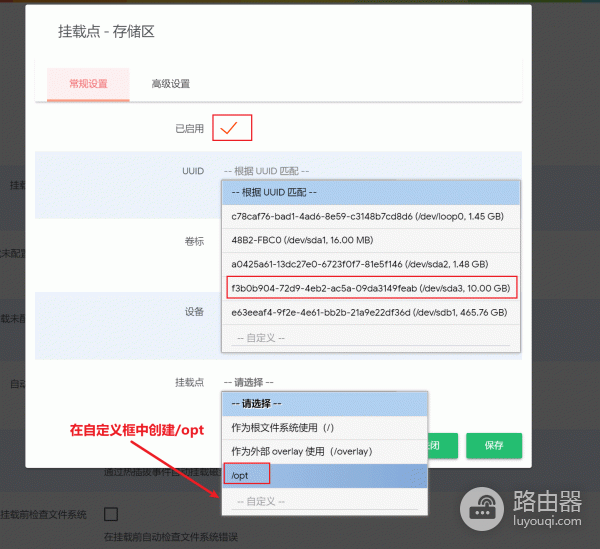Choose the /dev/sda2 1.48 GB entry
This screenshot has height=549, width=600.
[x=371, y=264]
